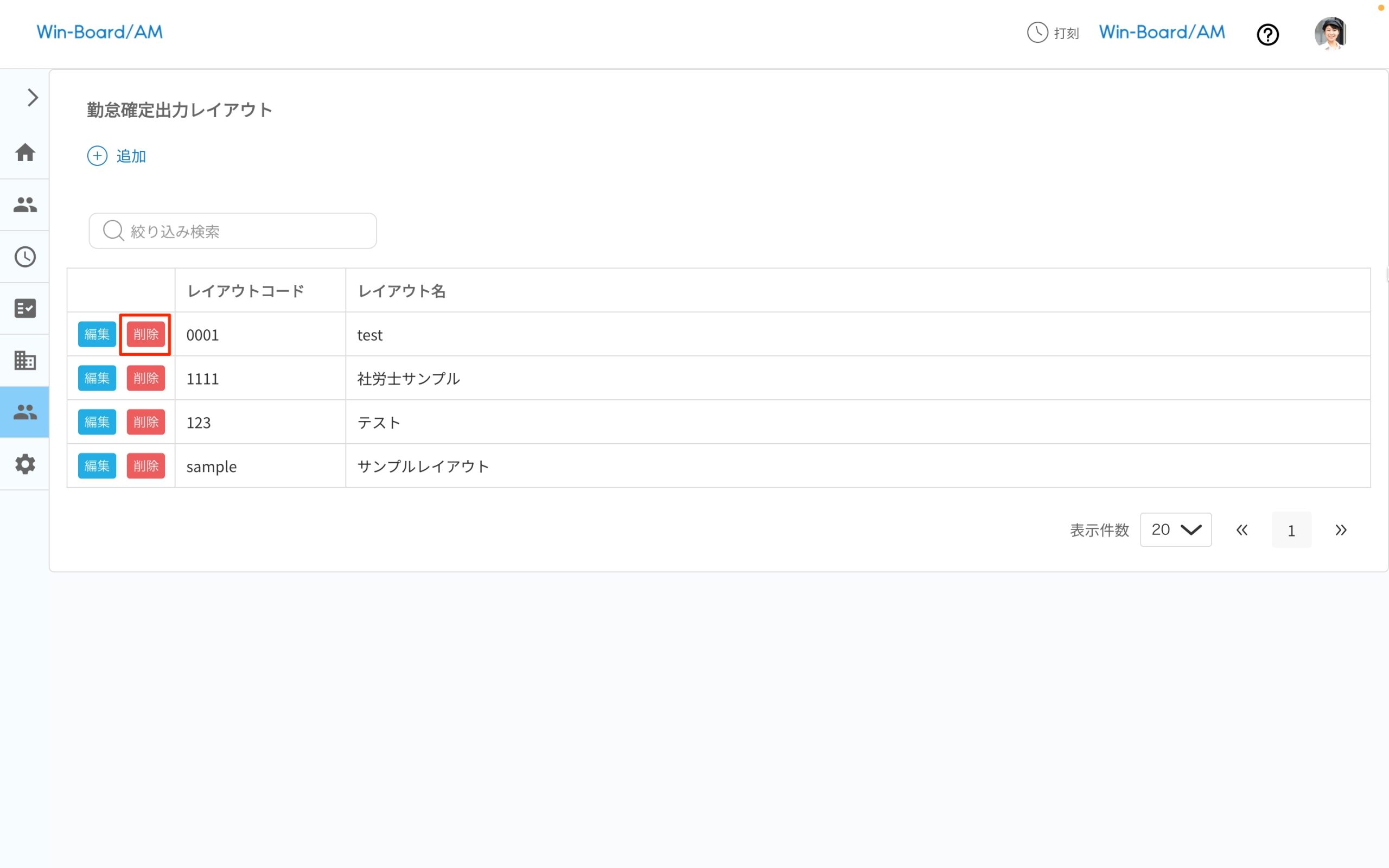Image resolution: width=1389 pixels, height=868 pixels.
Task: Click the user profile avatar
Action: point(1330,33)
